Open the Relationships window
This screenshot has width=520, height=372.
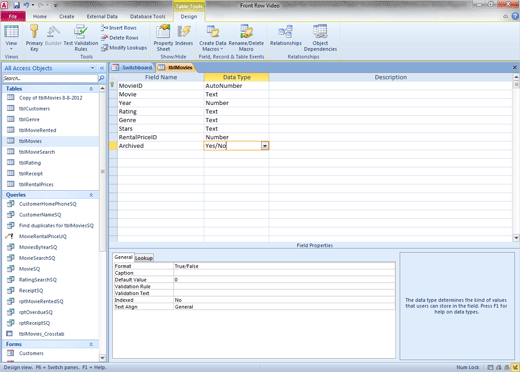coord(286,35)
